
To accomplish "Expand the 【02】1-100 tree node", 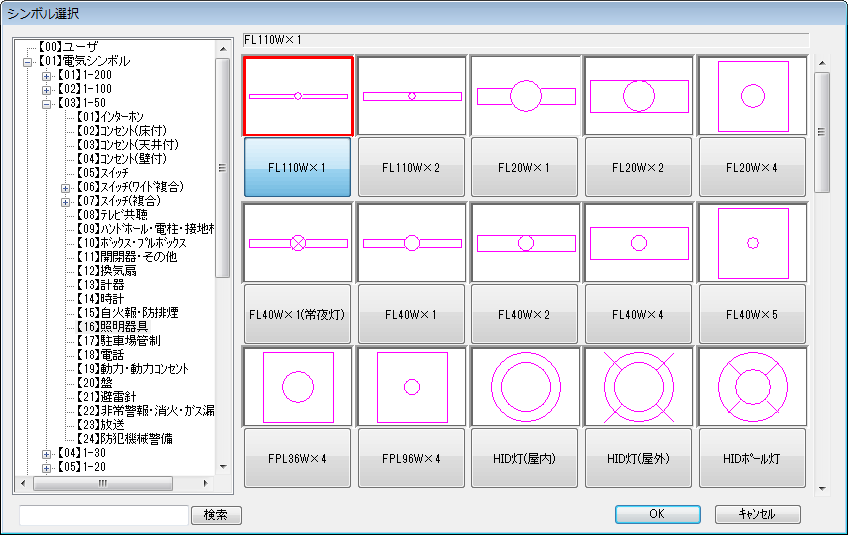I will [x=47, y=90].
